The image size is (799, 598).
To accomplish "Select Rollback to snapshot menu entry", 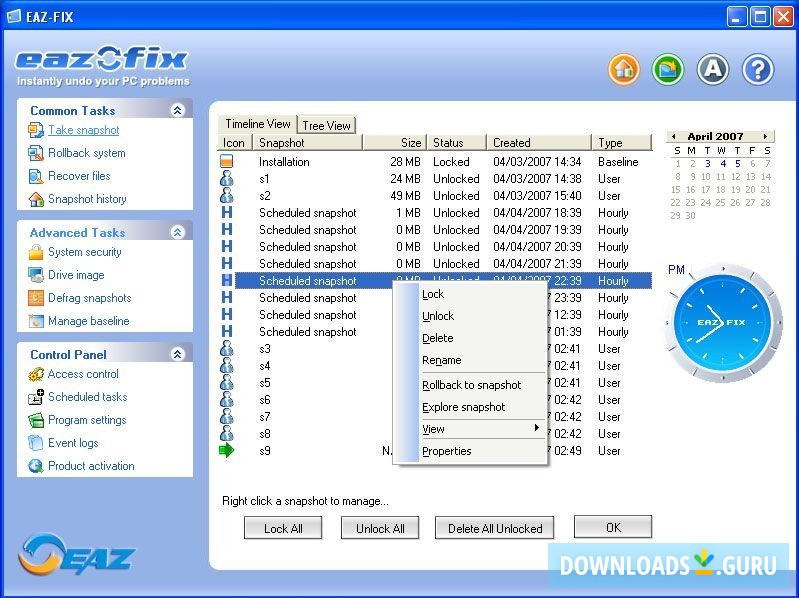I will [472, 385].
